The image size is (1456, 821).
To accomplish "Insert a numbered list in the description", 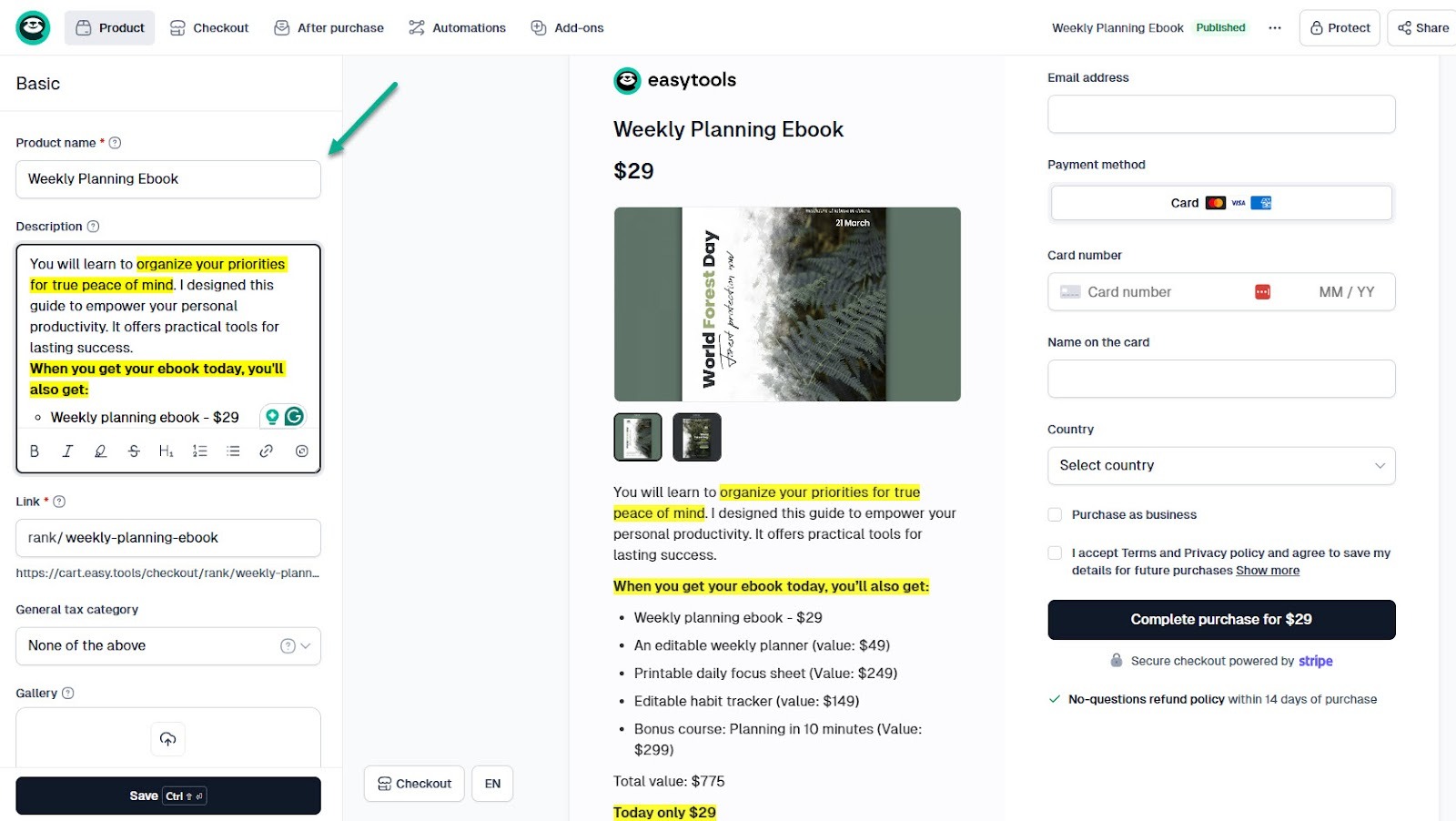I will (x=199, y=451).
